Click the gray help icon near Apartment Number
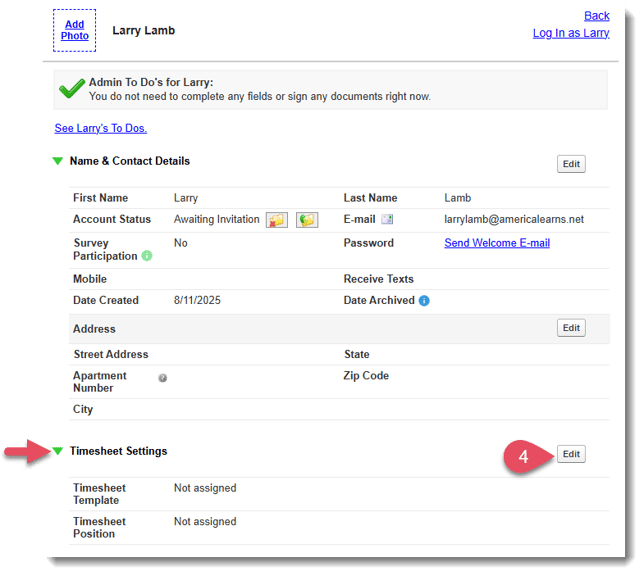644x576 pixels. (162, 378)
